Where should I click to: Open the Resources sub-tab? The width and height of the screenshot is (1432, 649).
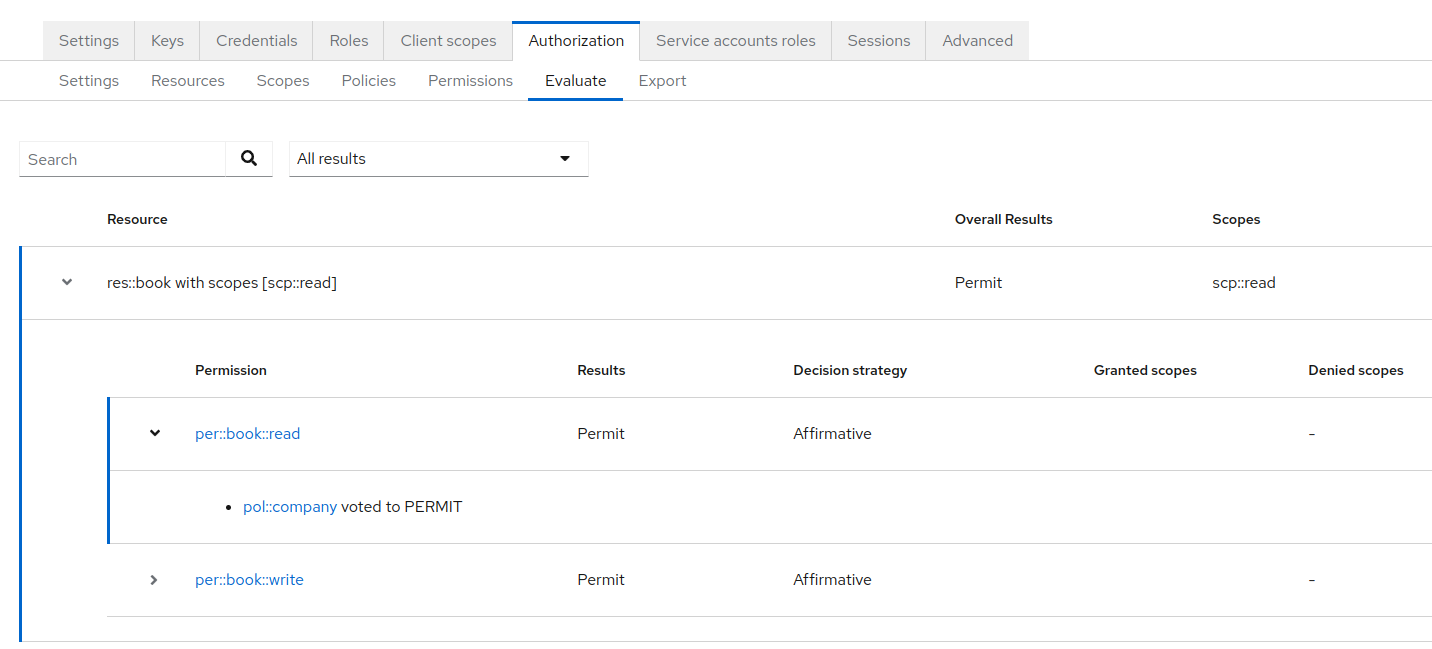pyautogui.click(x=188, y=81)
